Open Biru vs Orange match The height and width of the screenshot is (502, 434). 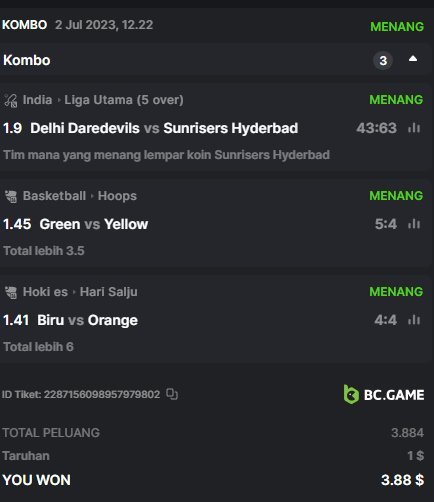(x=87, y=320)
